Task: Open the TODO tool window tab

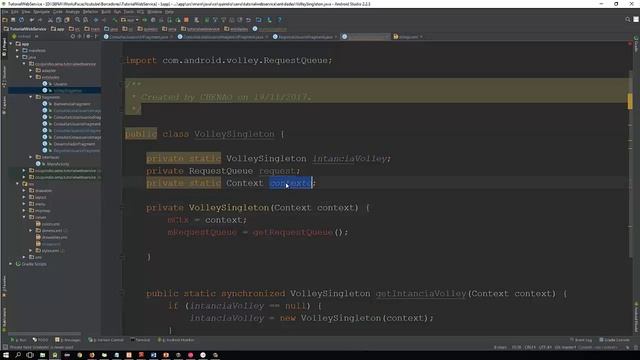Action: tap(40, 340)
